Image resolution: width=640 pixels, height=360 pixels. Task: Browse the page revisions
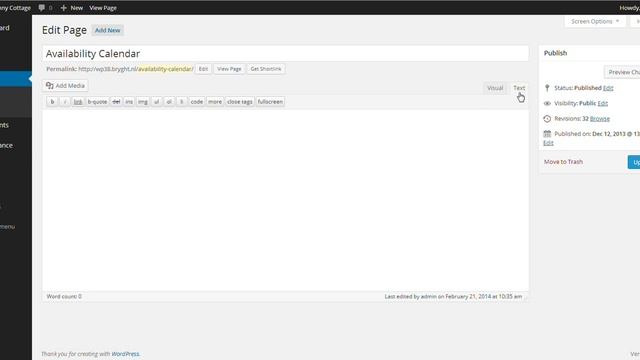[x=600, y=118]
